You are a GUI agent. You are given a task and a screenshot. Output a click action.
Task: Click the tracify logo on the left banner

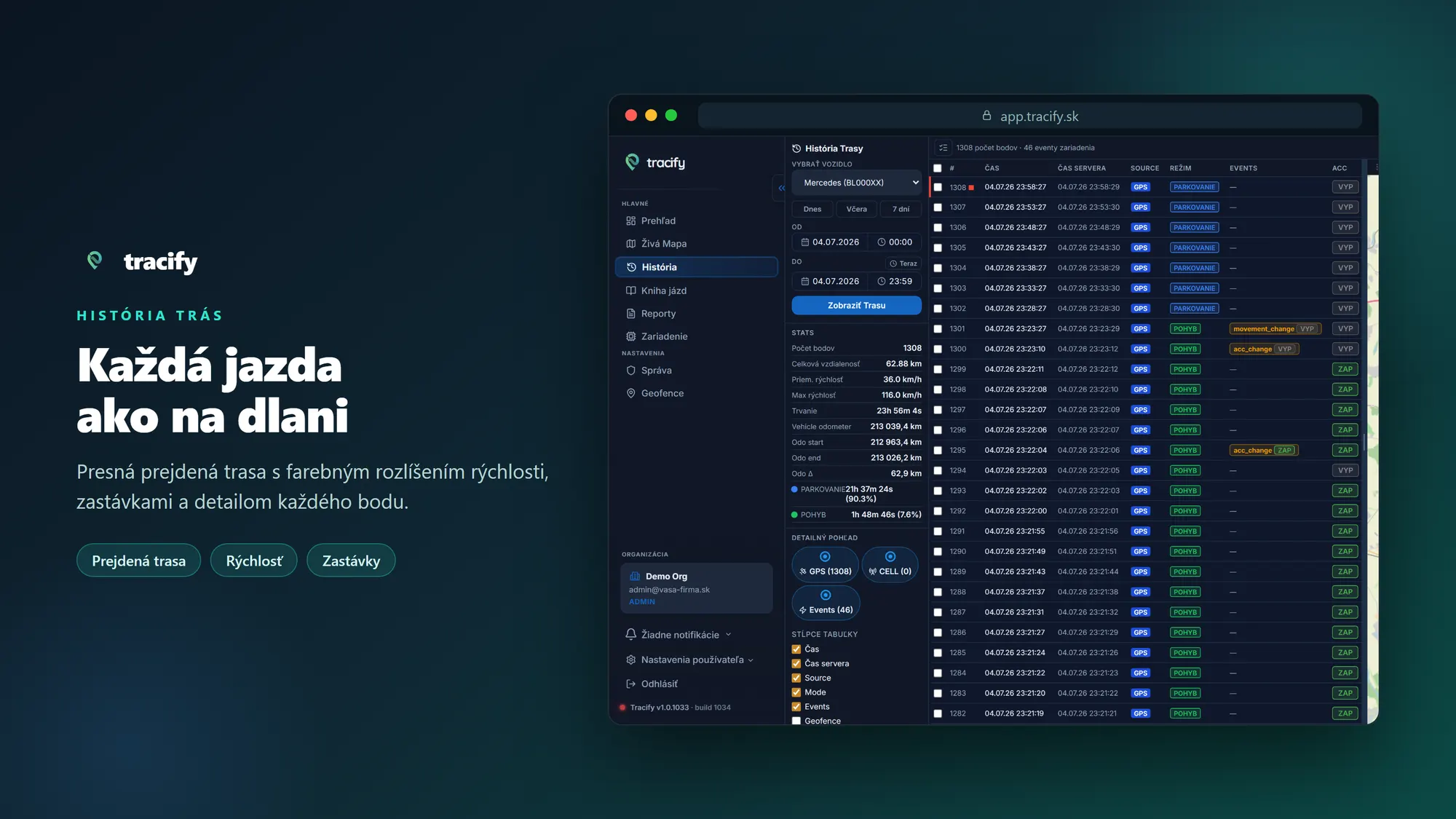tap(143, 261)
